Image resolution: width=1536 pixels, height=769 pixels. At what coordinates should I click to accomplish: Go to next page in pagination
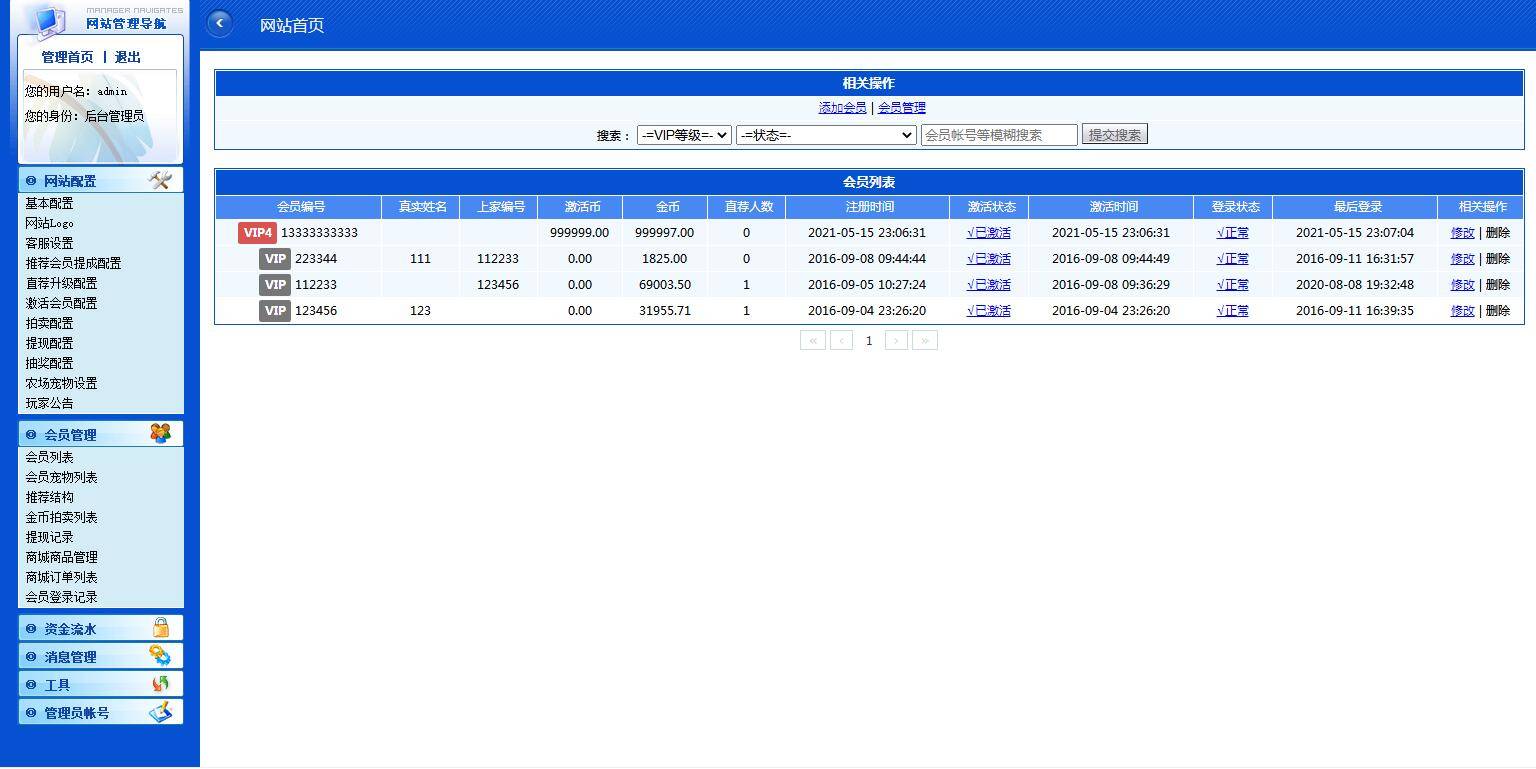tap(896, 341)
